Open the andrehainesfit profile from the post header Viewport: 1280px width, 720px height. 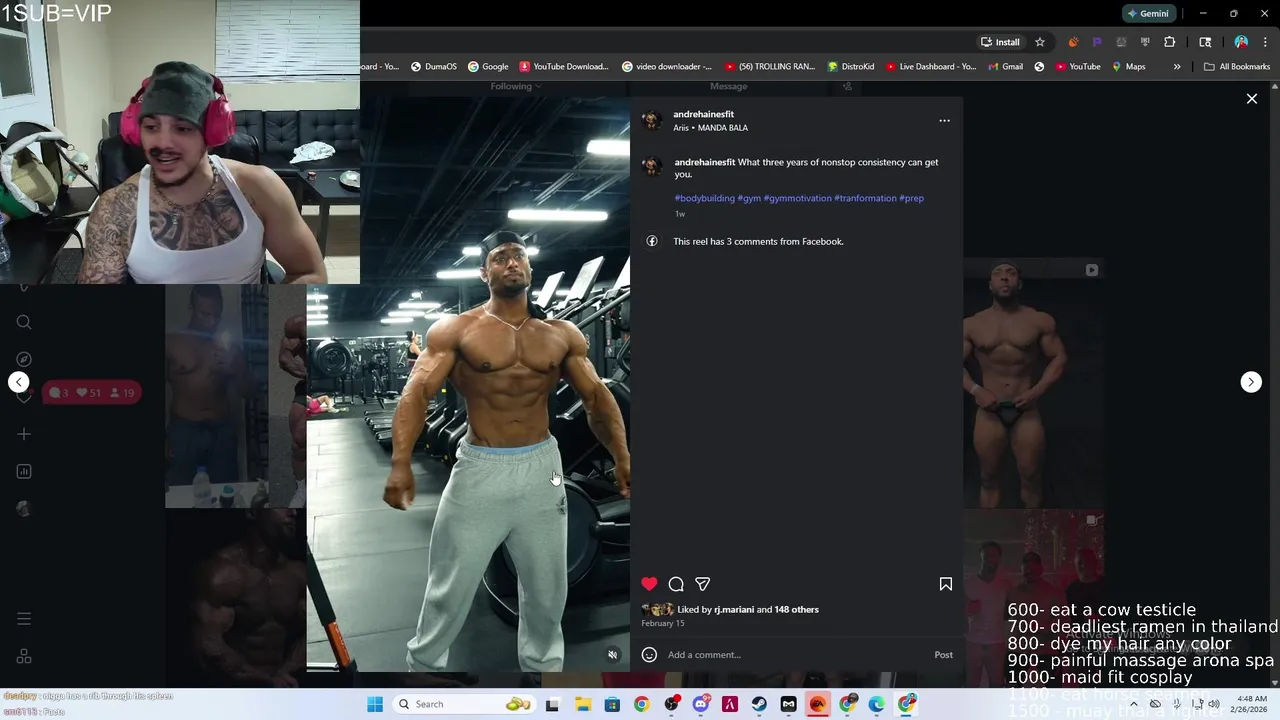click(703, 114)
